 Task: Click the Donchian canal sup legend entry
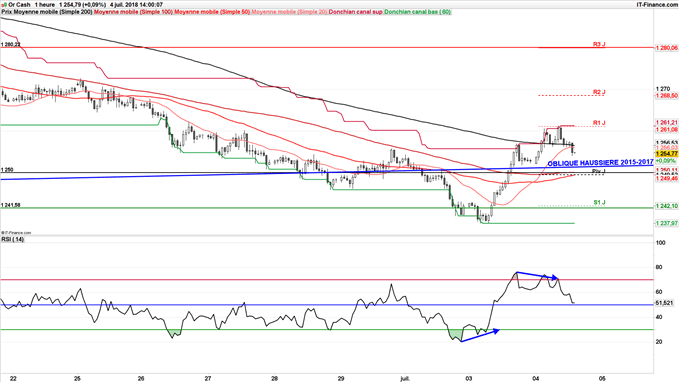click(x=356, y=12)
